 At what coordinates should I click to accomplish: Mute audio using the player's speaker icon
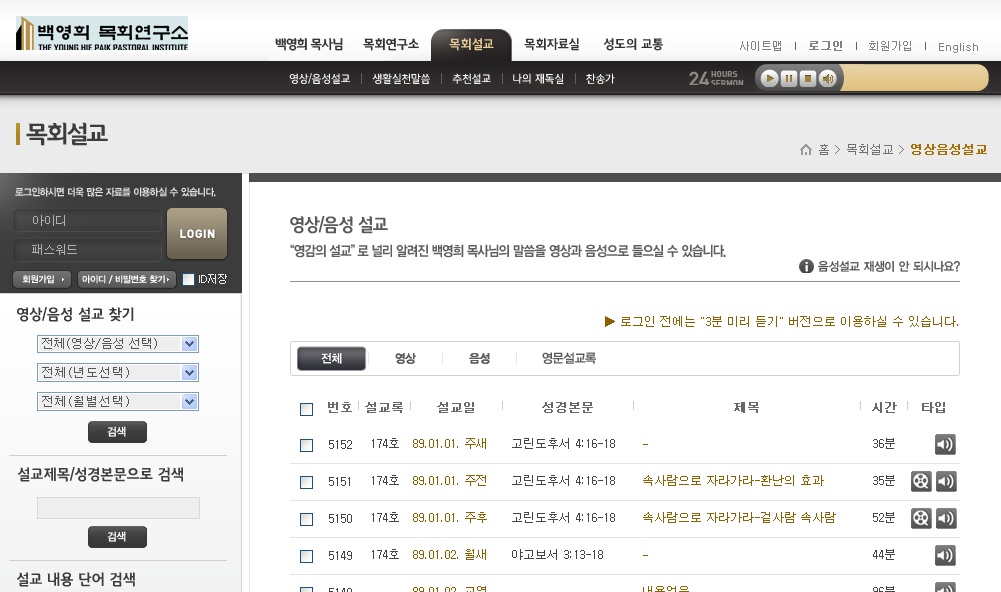[x=827, y=78]
